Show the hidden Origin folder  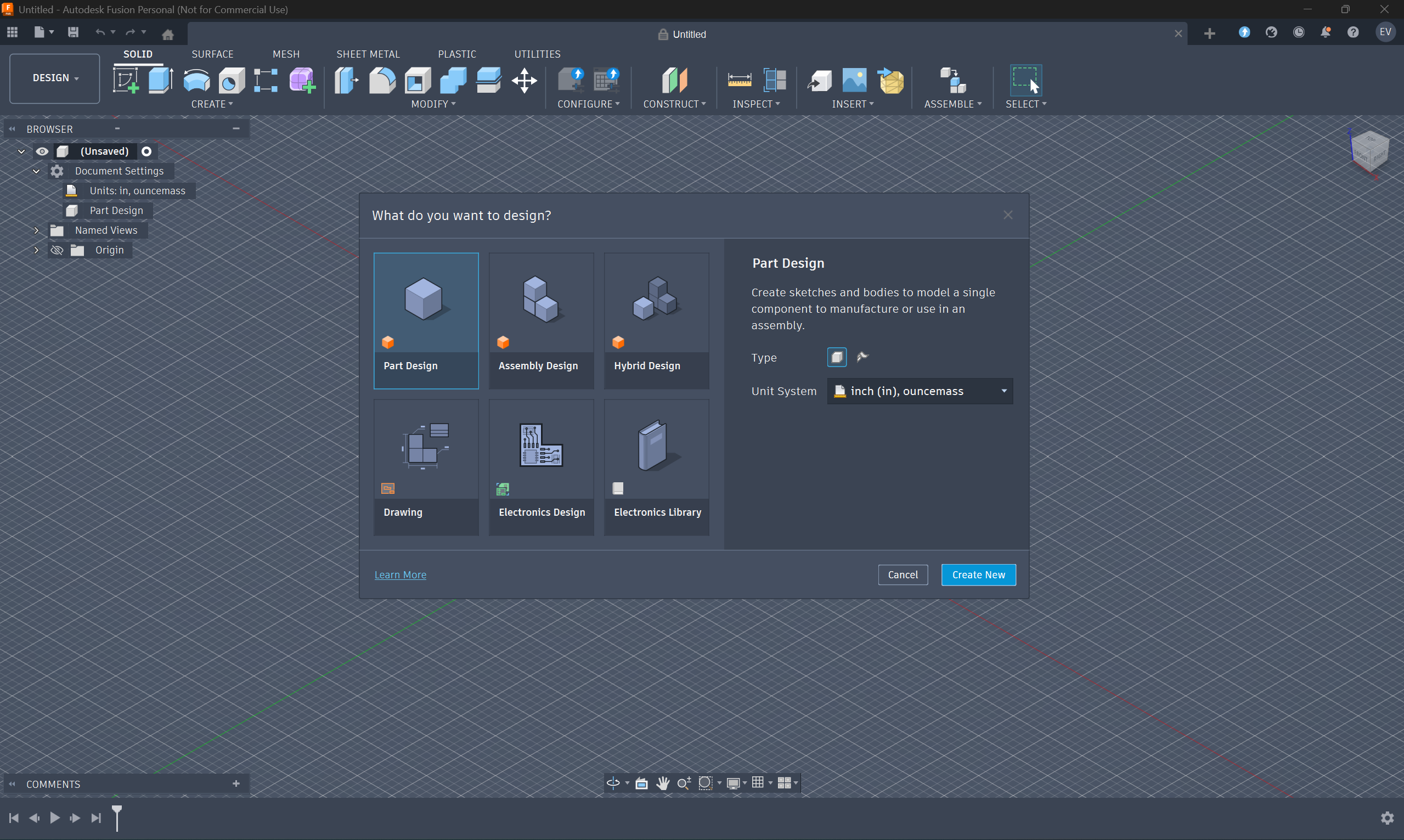click(x=57, y=250)
